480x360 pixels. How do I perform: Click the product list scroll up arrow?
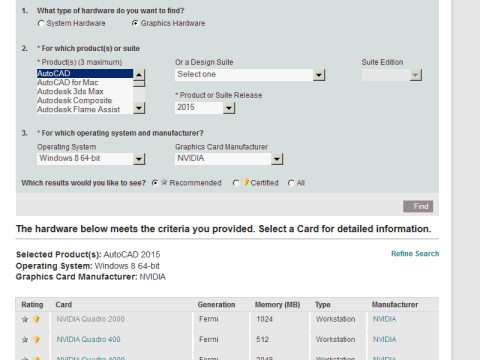(139, 74)
